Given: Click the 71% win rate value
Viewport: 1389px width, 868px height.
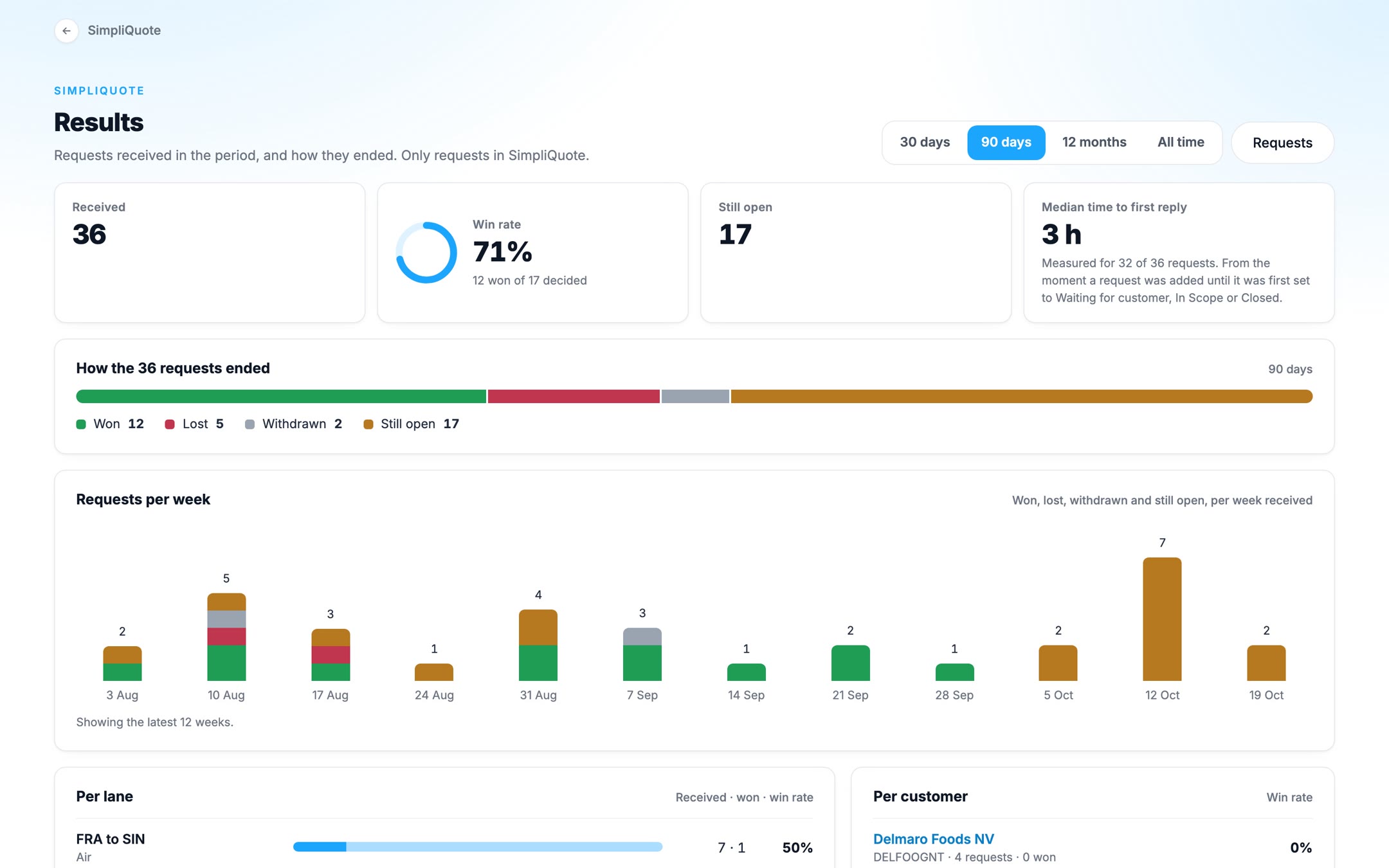Looking at the screenshot, I should tap(502, 251).
